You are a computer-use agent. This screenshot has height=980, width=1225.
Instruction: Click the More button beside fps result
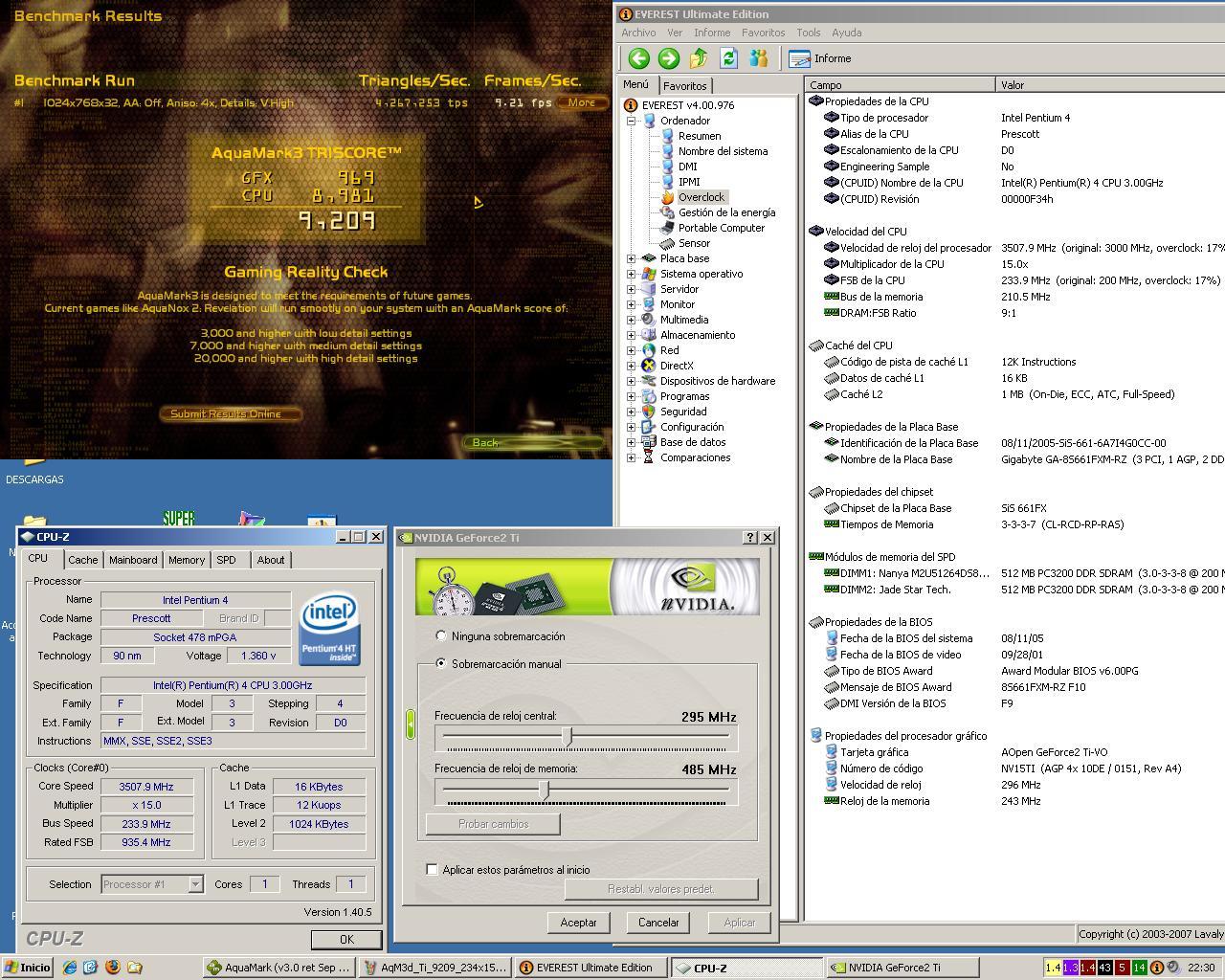point(582,102)
